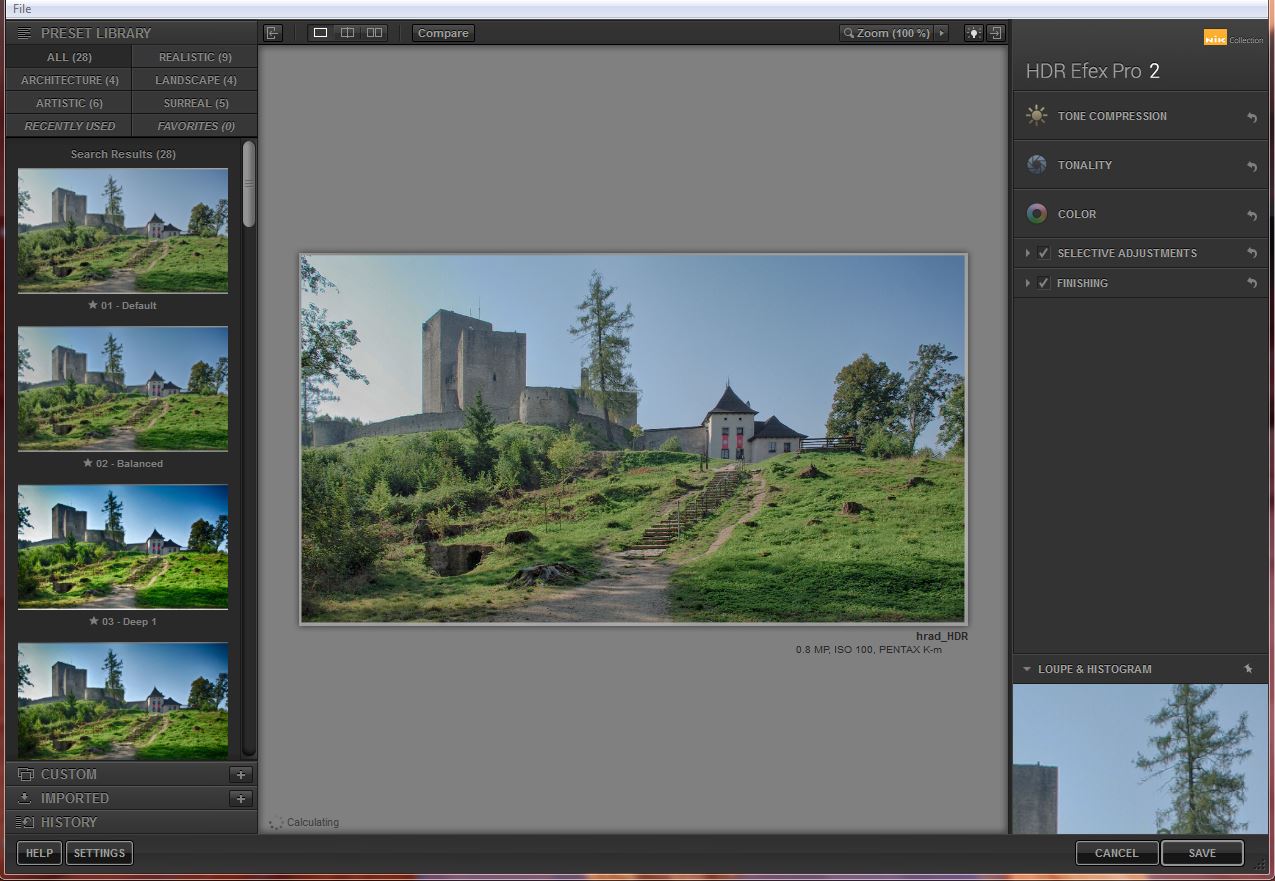The image size is (1275, 881).
Task: Click the Tonality aperture icon
Action: pos(1037,165)
